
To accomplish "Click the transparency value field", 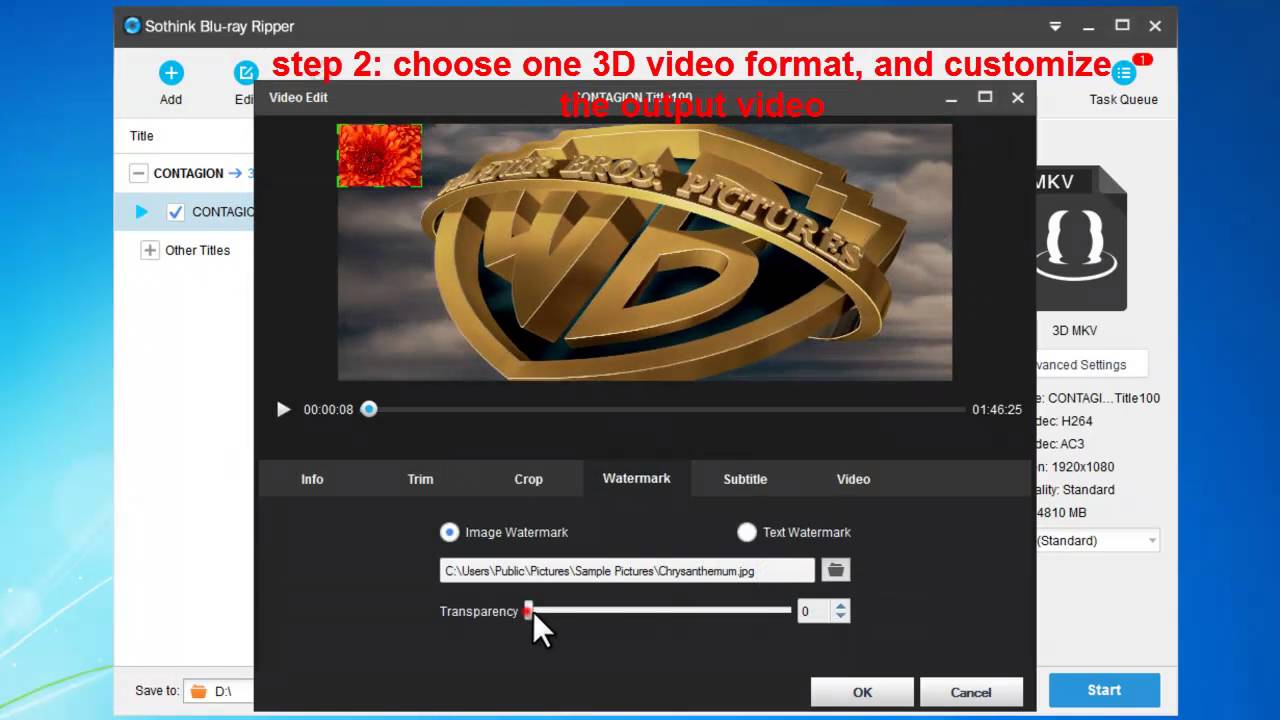I will click(x=815, y=611).
